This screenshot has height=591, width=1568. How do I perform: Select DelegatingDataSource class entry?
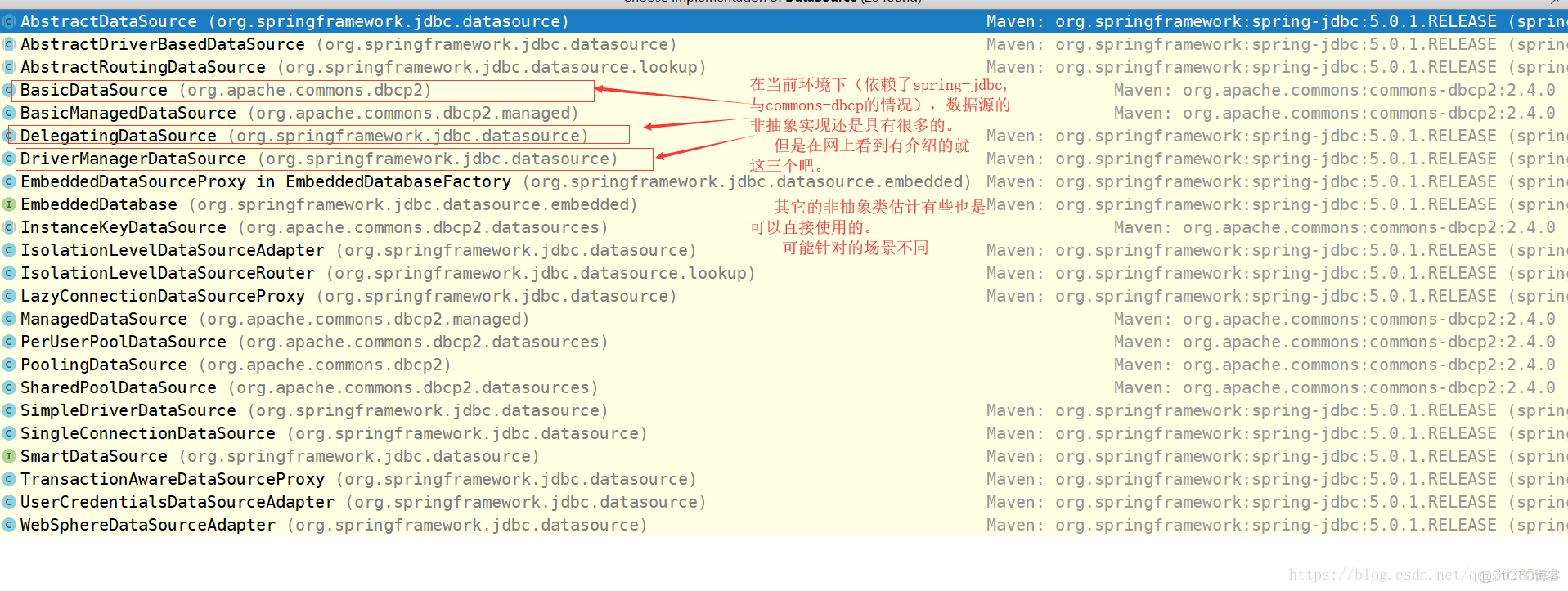pyautogui.click(x=784, y=136)
